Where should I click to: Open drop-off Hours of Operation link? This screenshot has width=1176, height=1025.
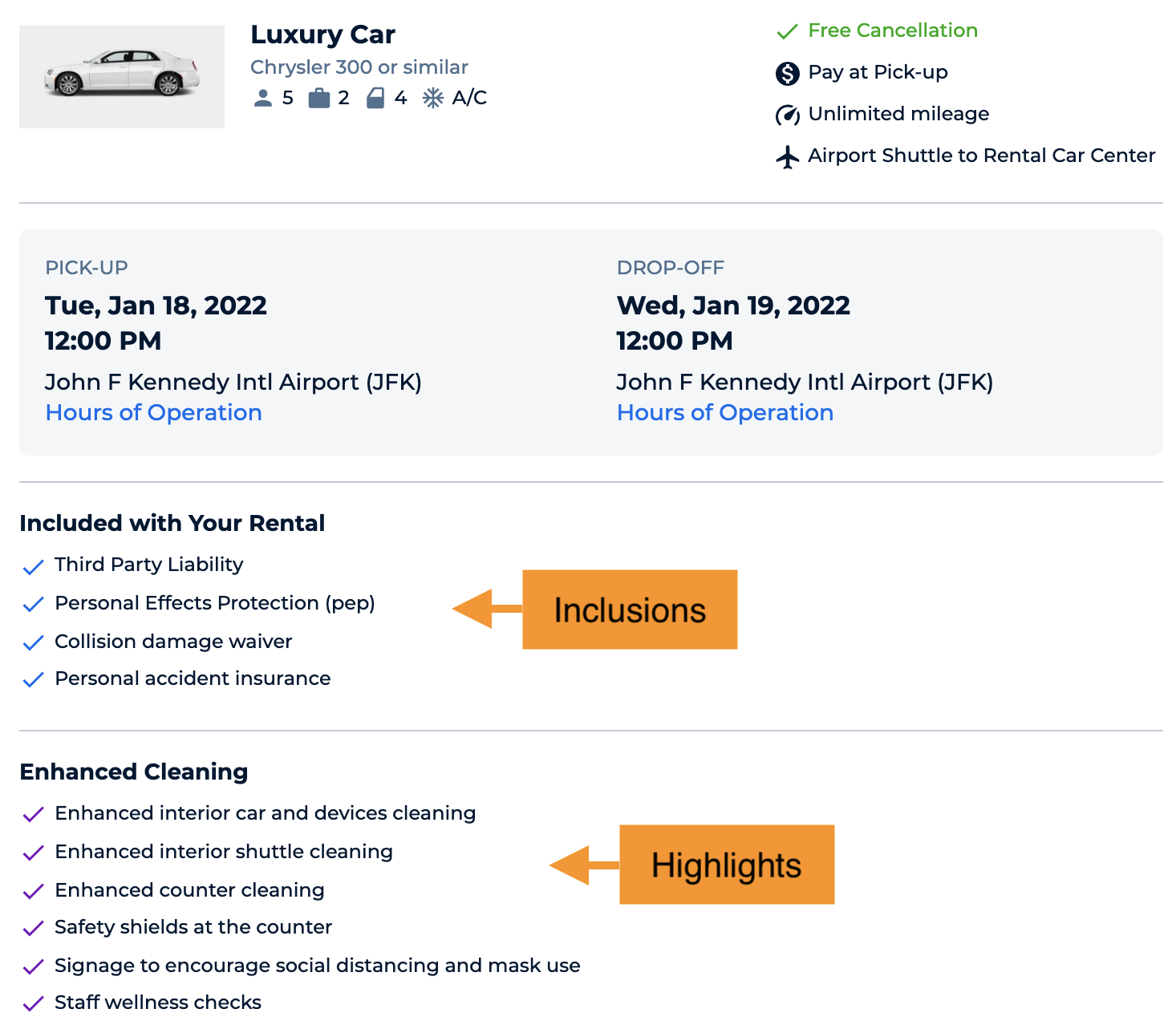(724, 412)
